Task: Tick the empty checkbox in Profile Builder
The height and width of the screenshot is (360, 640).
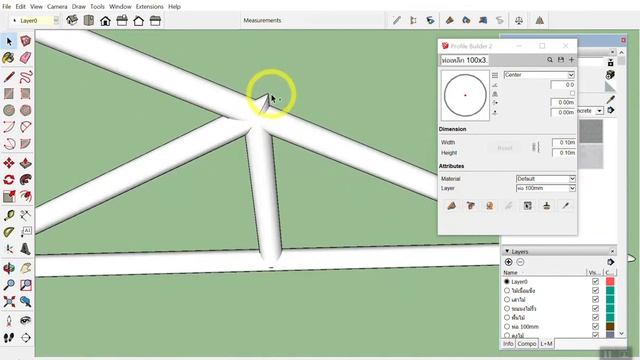Action: tap(572, 93)
